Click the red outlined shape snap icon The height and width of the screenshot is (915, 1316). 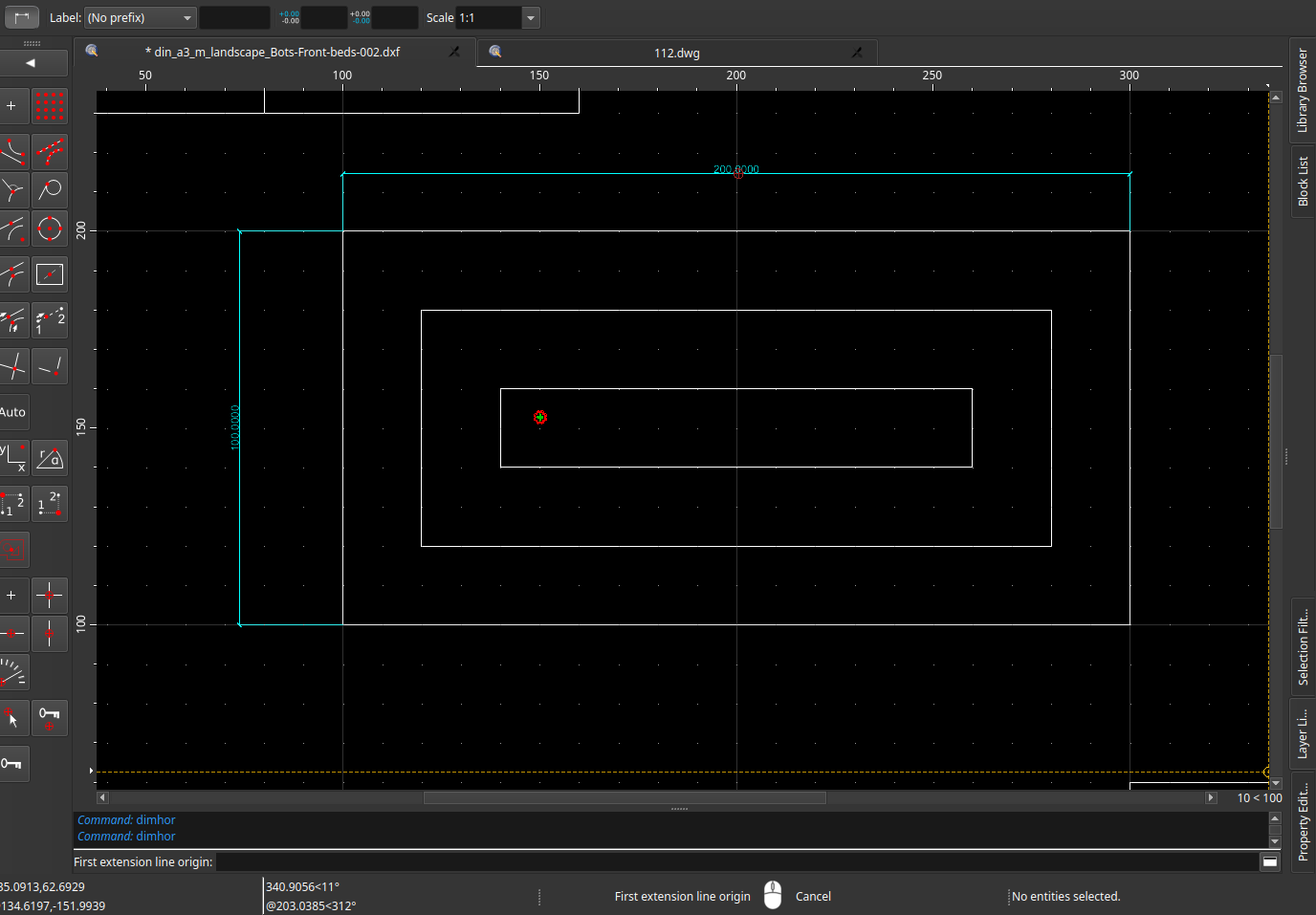point(11,550)
